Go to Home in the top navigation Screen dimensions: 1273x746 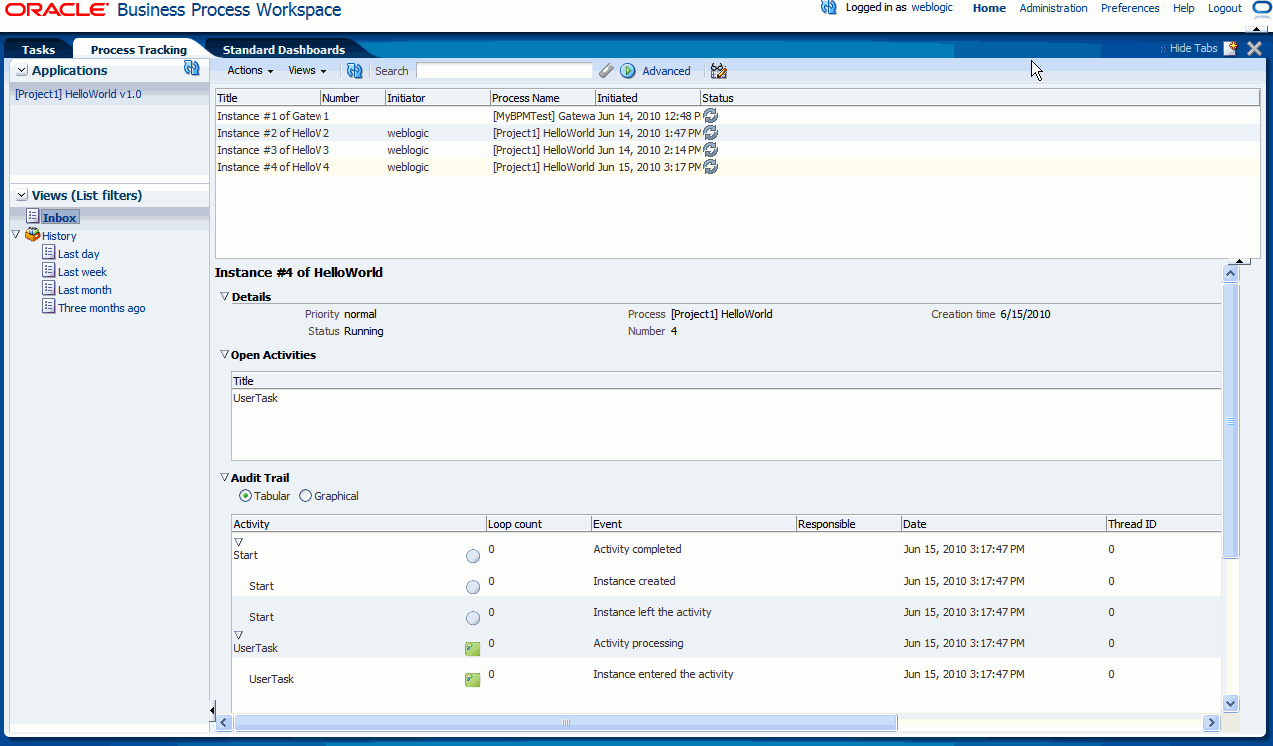989,8
